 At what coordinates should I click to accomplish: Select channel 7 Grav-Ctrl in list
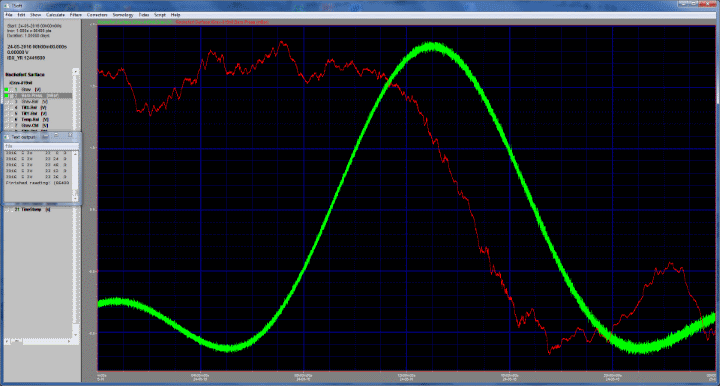(x=31, y=125)
